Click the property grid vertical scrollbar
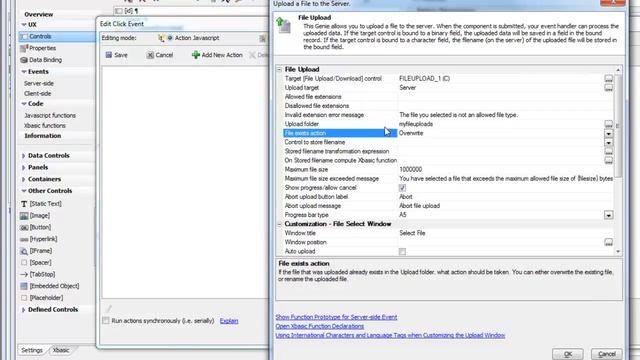 pyautogui.click(x=618, y=126)
